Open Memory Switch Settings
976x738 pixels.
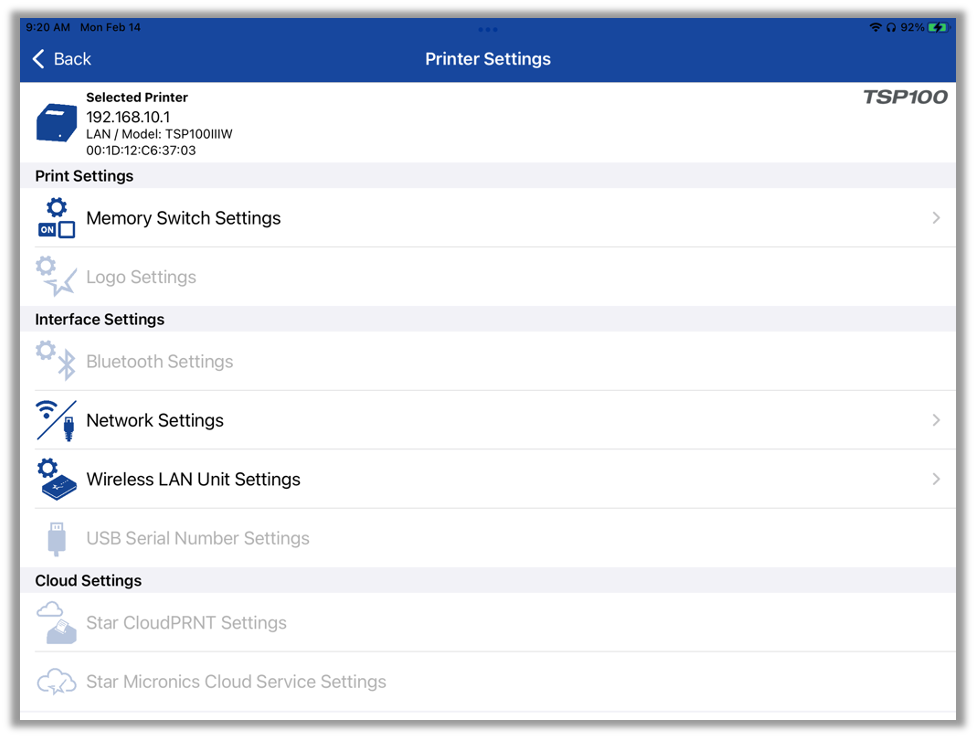[184, 218]
